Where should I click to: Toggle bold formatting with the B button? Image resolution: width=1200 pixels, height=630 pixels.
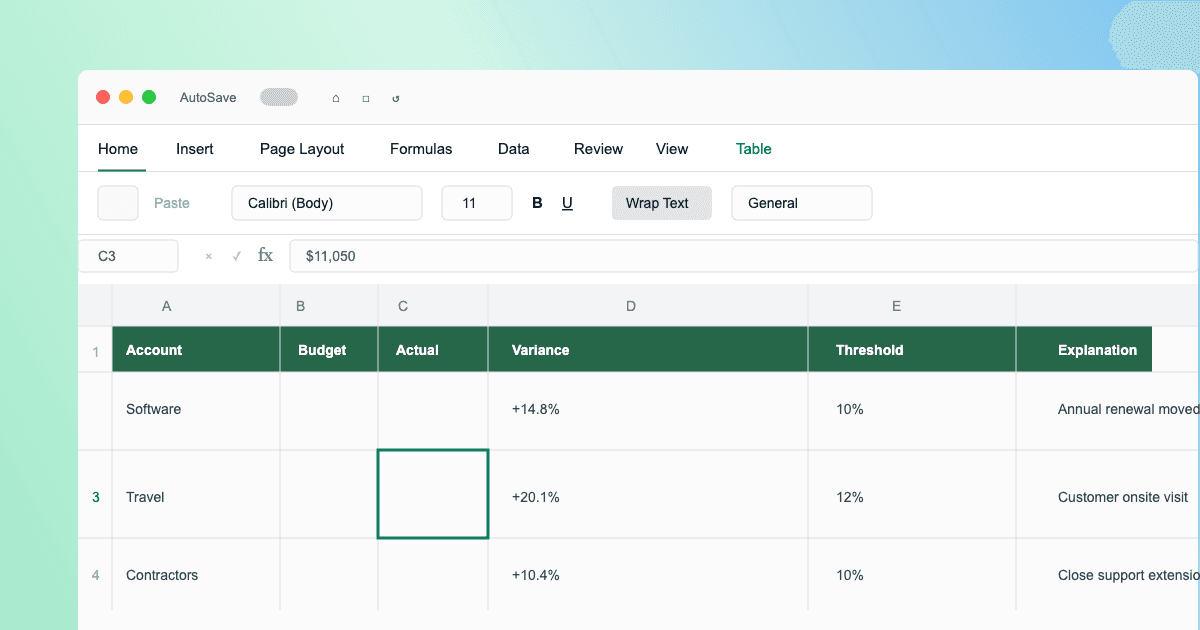click(x=537, y=203)
